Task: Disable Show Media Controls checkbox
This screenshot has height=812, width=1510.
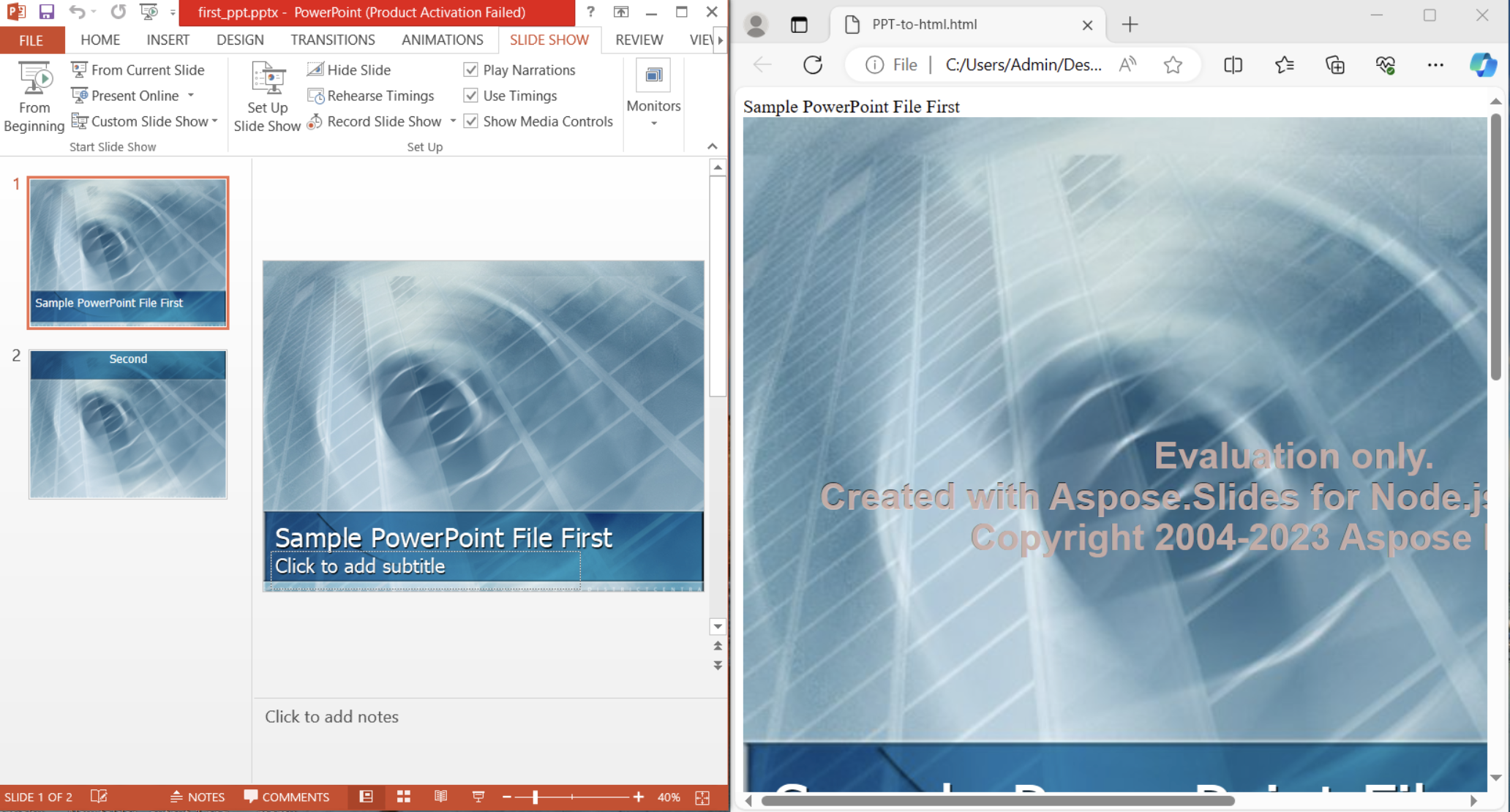Action: pos(471,121)
